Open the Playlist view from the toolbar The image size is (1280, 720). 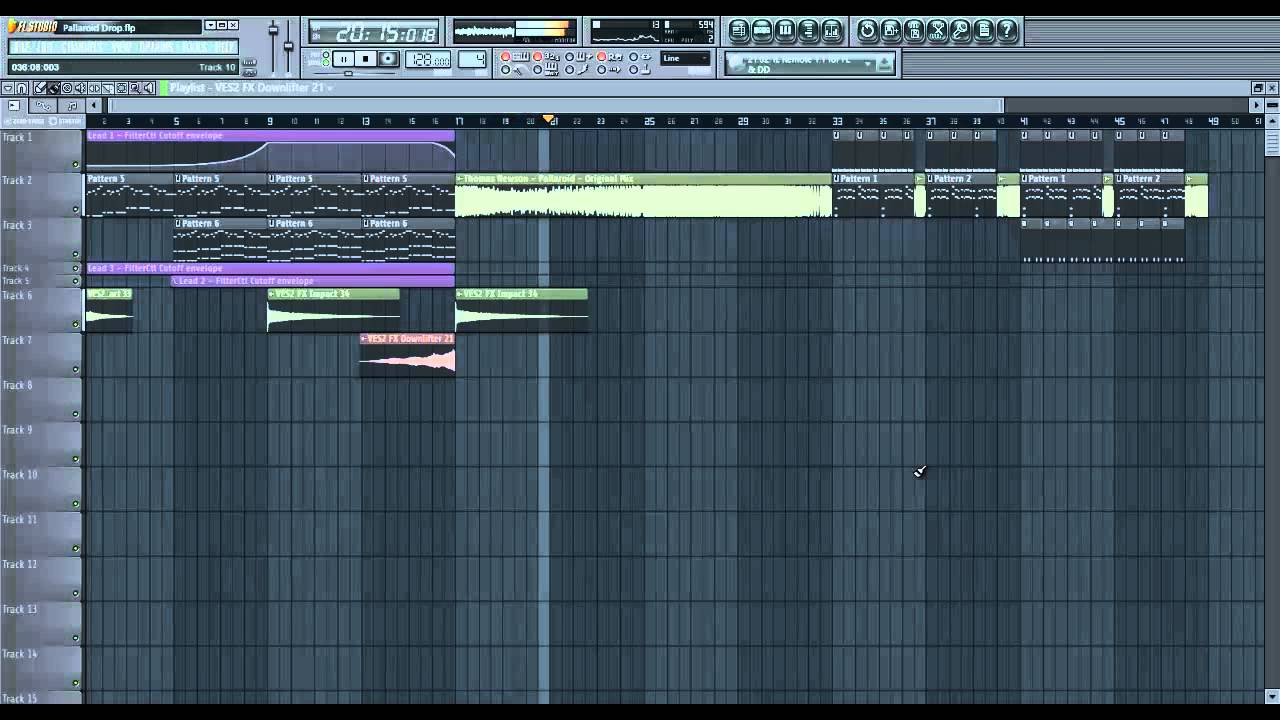point(739,30)
